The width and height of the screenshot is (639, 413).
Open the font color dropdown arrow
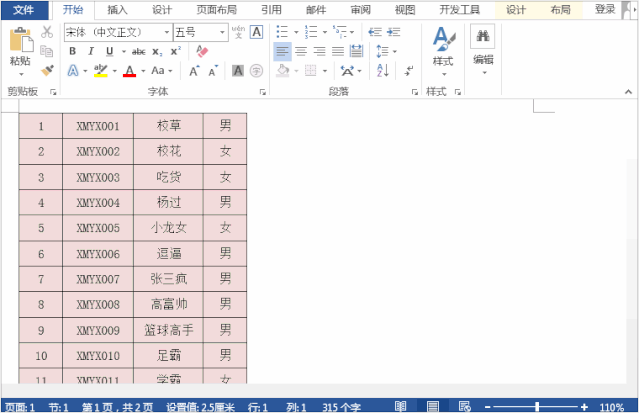[143, 71]
